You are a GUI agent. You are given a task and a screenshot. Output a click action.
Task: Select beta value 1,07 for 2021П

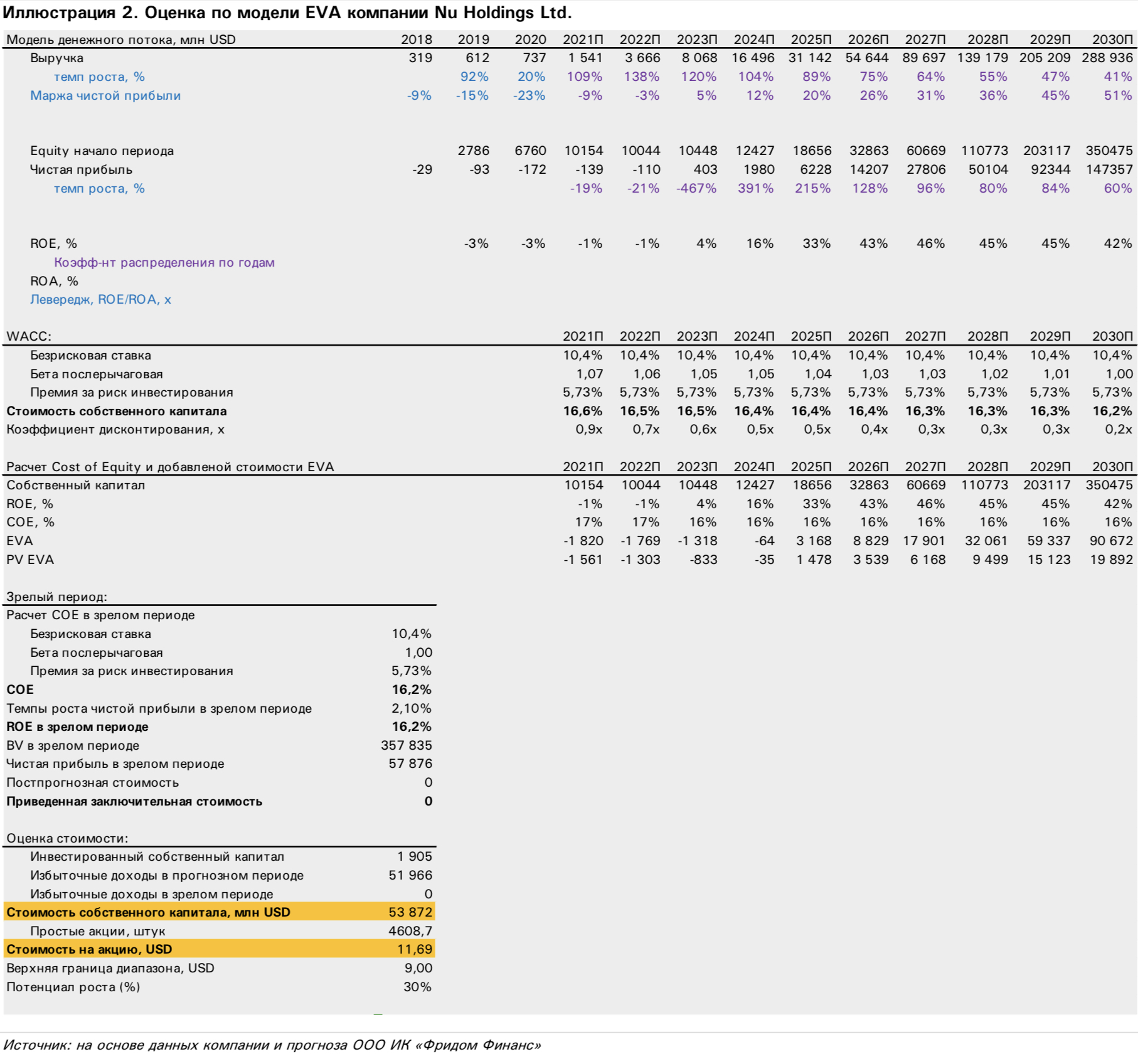point(590,374)
